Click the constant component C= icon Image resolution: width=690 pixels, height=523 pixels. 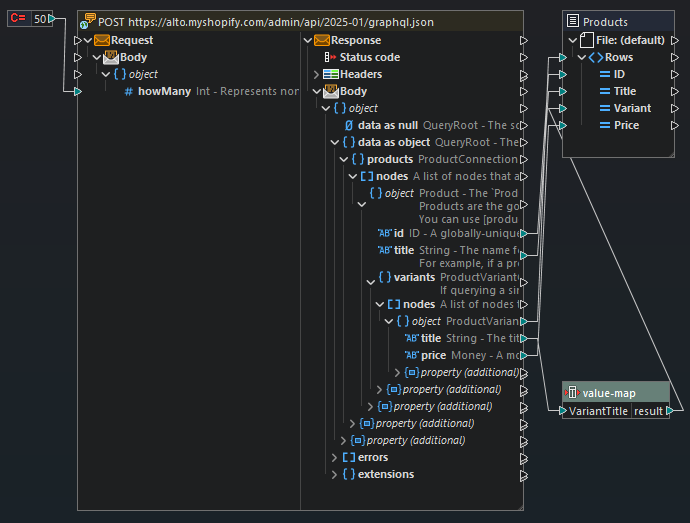pyautogui.click(x=18, y=19)
